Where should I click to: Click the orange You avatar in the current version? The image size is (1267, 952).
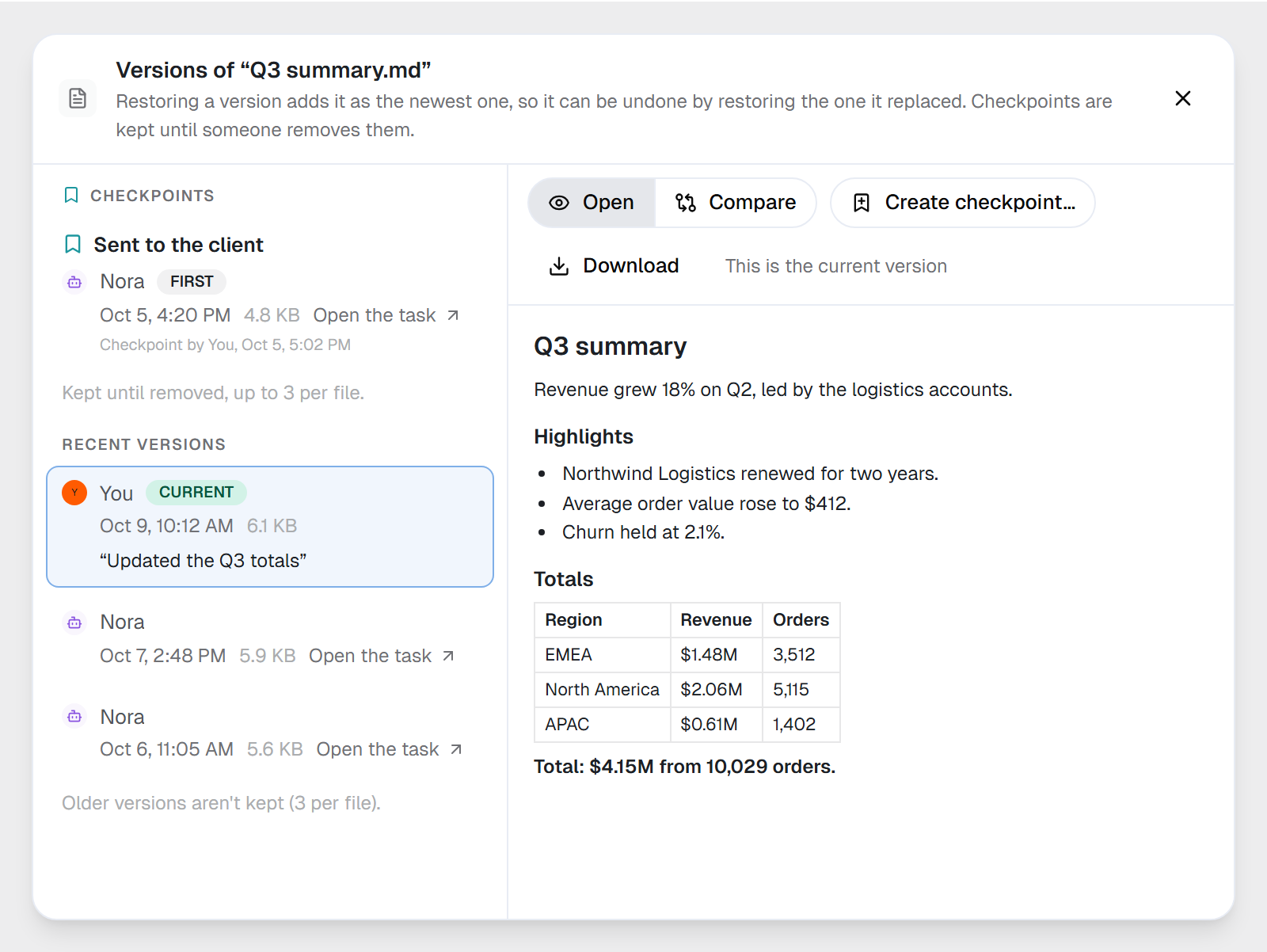[x=74, y=493]
